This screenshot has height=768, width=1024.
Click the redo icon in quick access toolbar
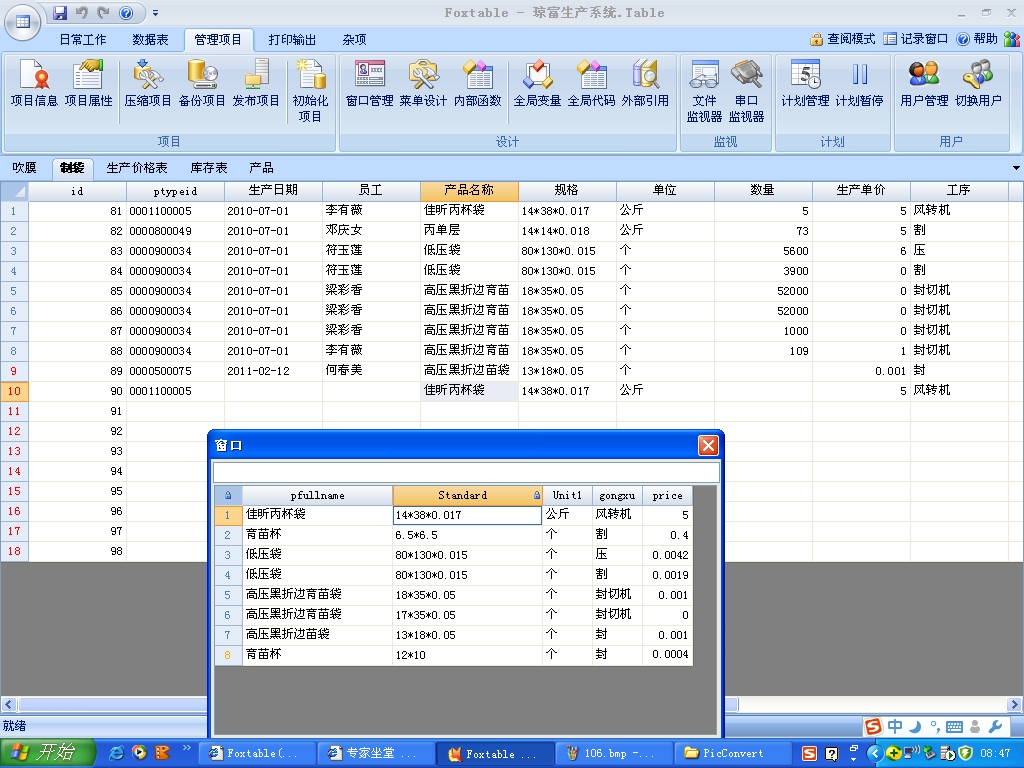(103, 12)
